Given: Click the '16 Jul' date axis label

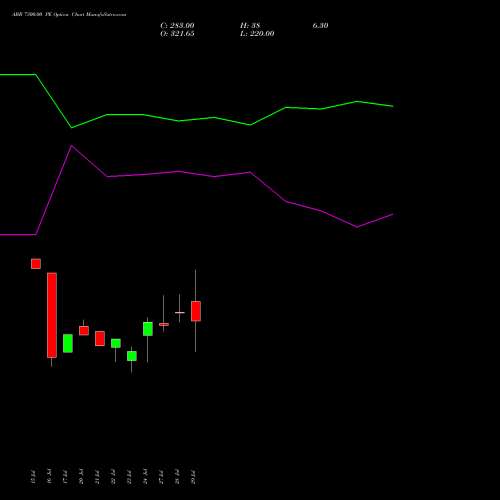Looking at the screenshot, I should [x=49, y=477].
